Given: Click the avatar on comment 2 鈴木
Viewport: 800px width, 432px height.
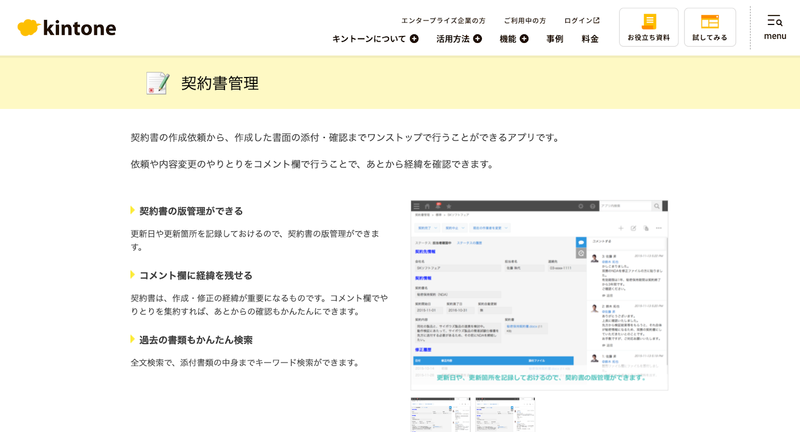Looking at the screenshot, I should pyautogui.click(x=594, y=308).
